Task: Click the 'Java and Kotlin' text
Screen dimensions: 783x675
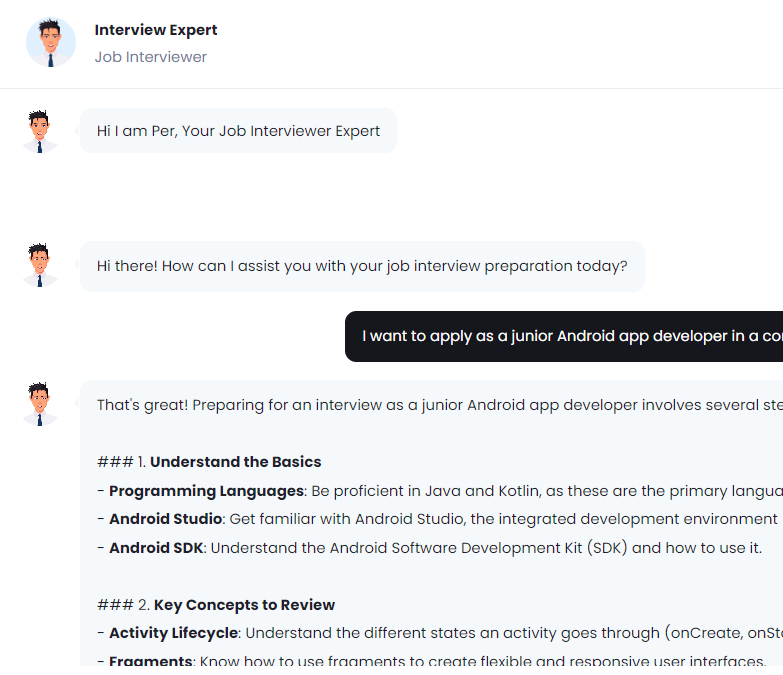Action: 446,491
